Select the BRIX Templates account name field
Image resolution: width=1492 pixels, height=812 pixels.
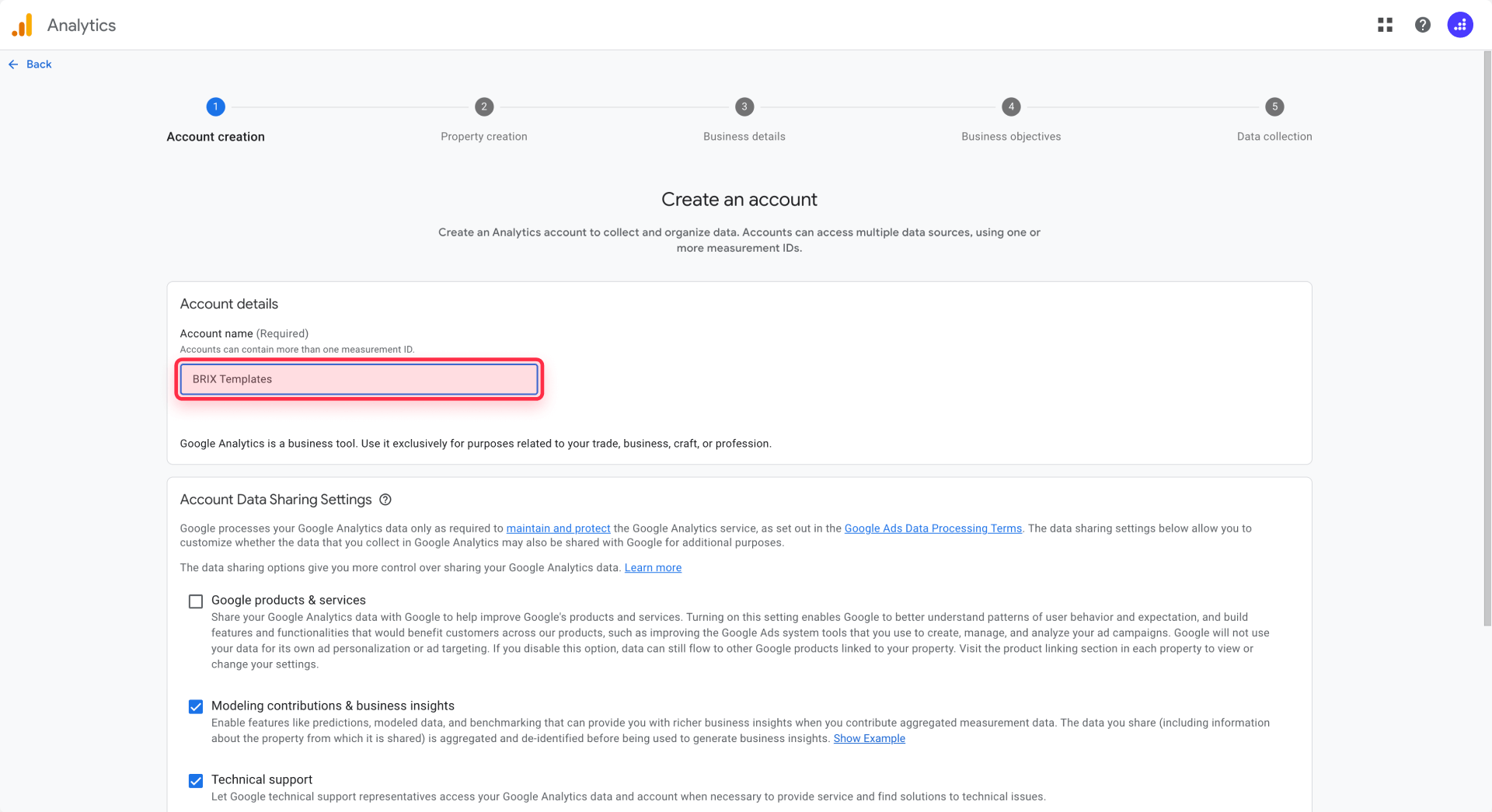pyautogui.click(x=357, y=379)
